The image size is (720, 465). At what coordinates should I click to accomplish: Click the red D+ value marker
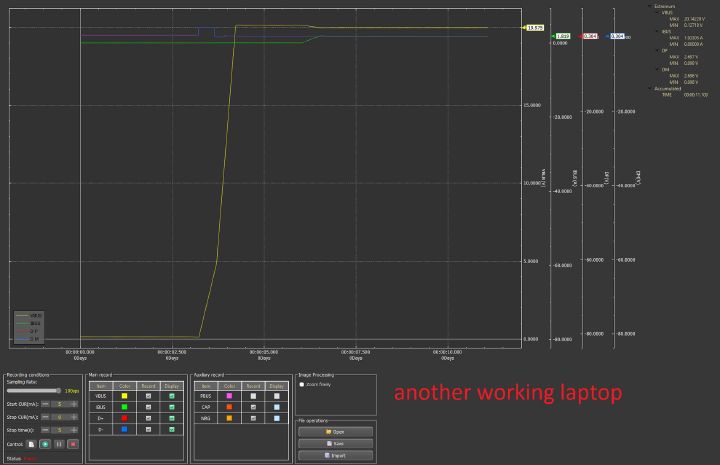point(591,36)
